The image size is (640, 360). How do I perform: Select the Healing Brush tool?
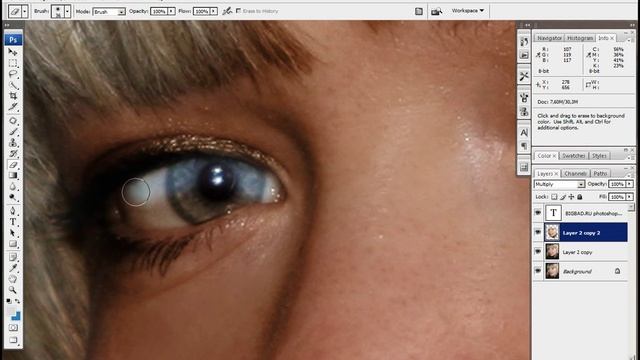point(13,121)
